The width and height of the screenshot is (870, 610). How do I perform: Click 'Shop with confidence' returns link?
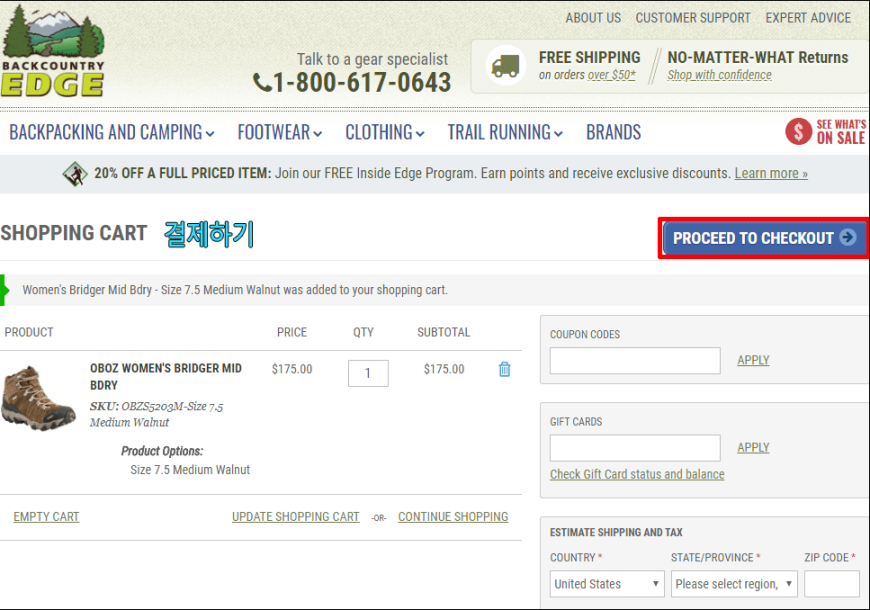click(719, 75)
